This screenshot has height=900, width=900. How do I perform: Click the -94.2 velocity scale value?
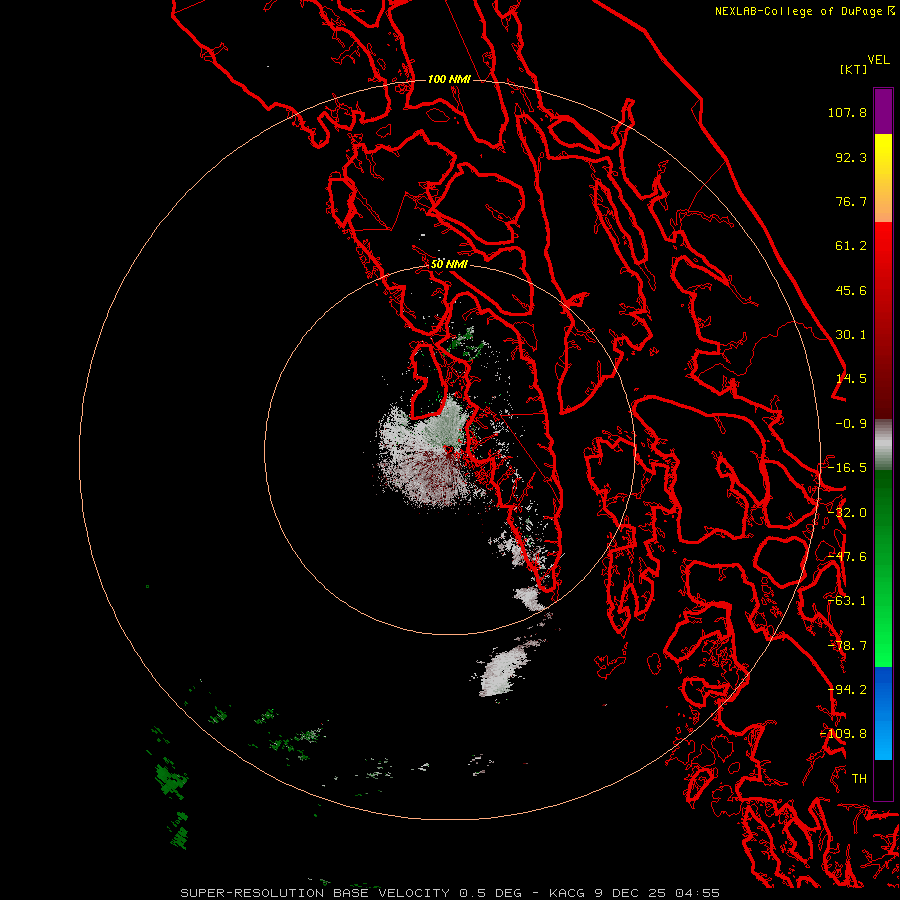pyautogui.click(x=847, y=690)
